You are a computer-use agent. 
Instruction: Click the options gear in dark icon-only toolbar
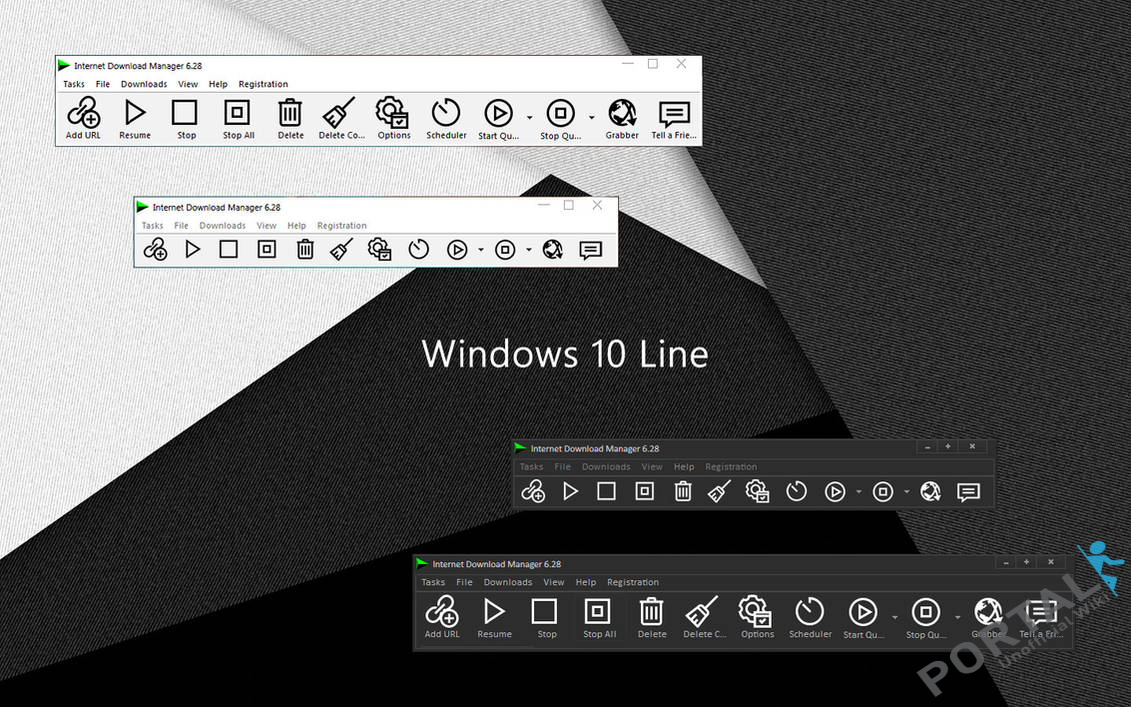[757, 491]
